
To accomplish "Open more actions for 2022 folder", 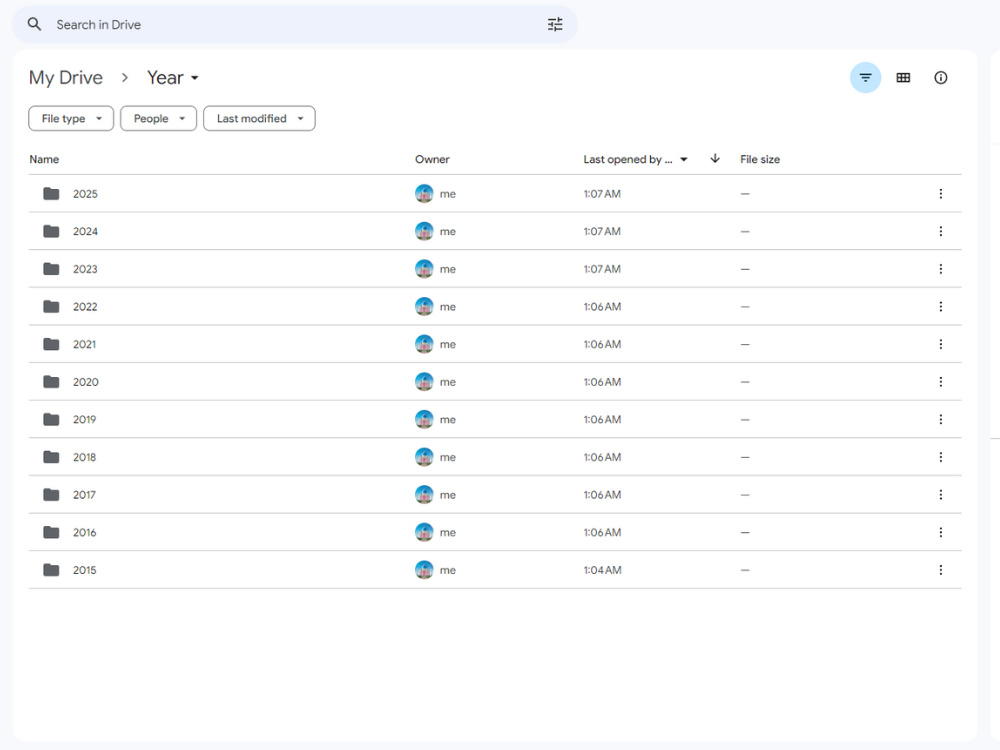I will tap(940, 307).
